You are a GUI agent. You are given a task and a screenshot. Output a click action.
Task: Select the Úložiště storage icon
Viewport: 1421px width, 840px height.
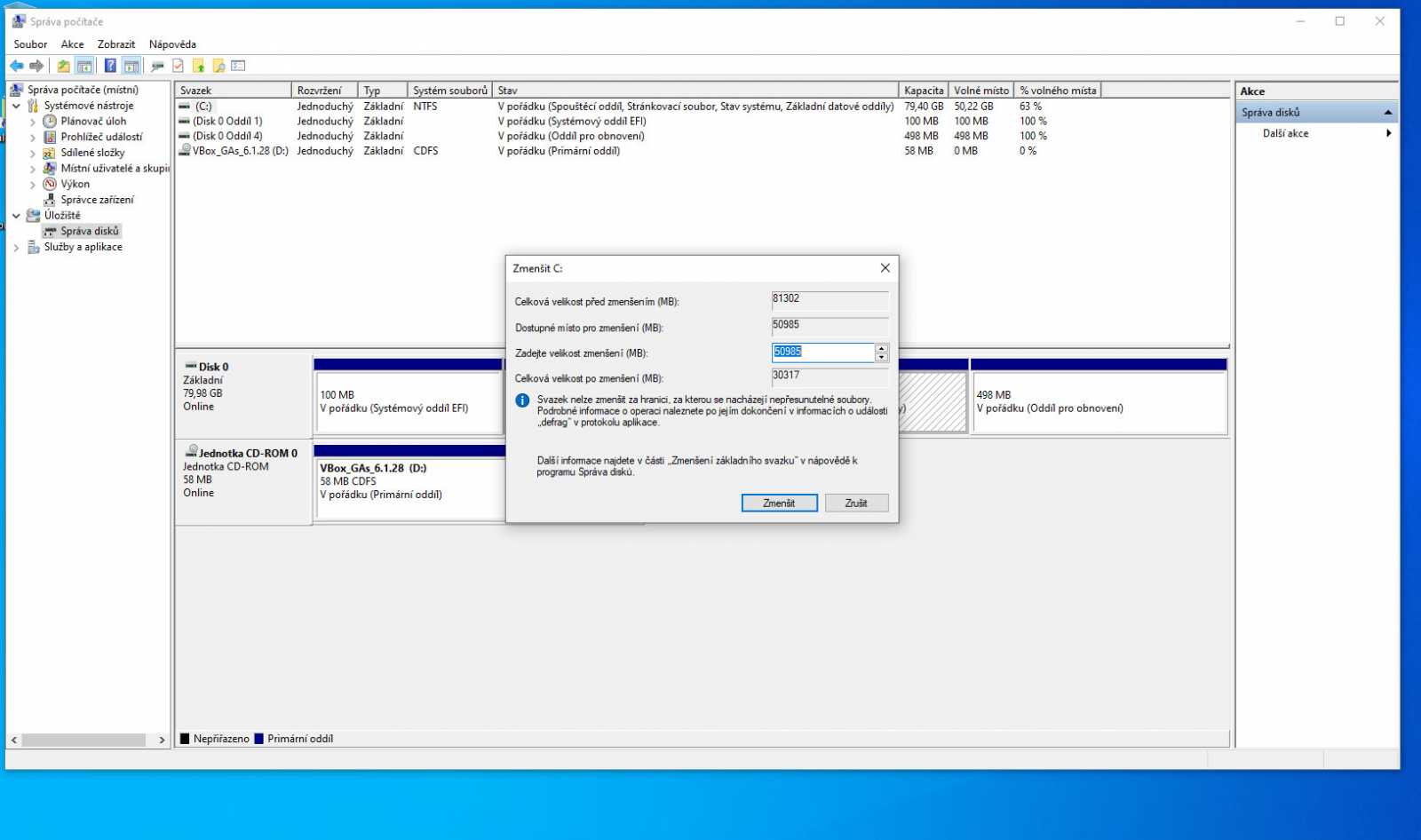coord(33,215)
